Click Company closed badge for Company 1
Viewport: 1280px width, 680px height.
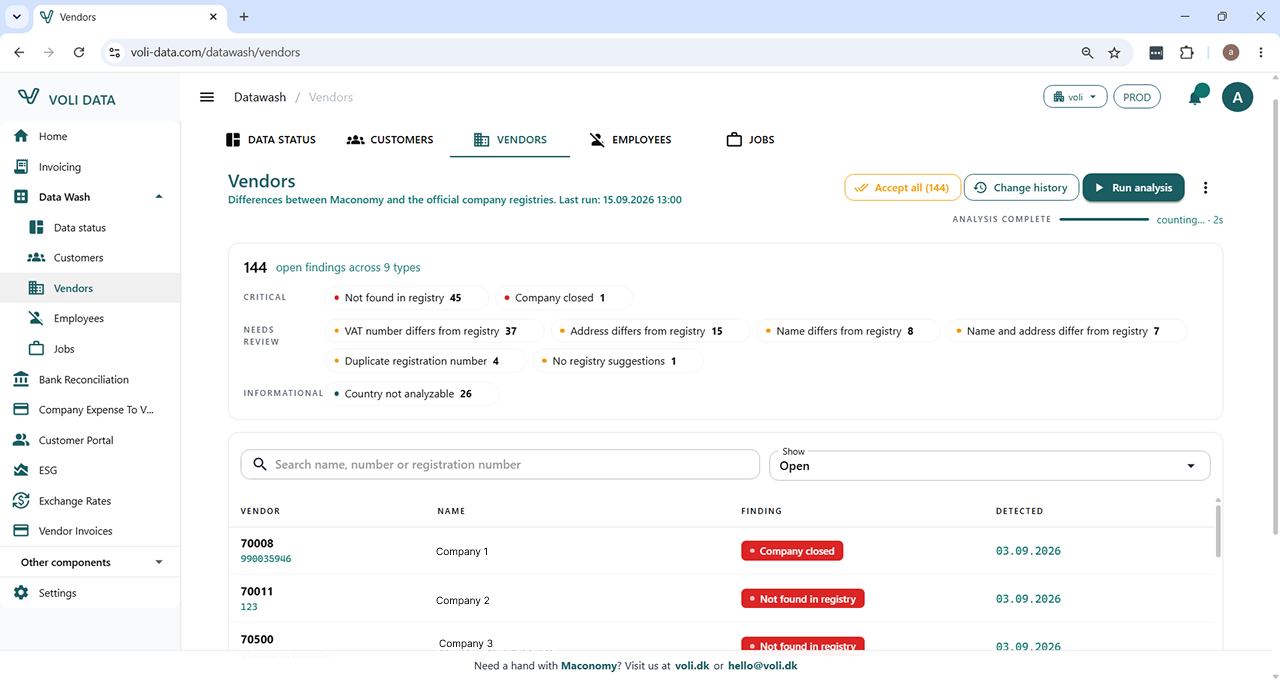pyautogui.click(x=792, y=551)
